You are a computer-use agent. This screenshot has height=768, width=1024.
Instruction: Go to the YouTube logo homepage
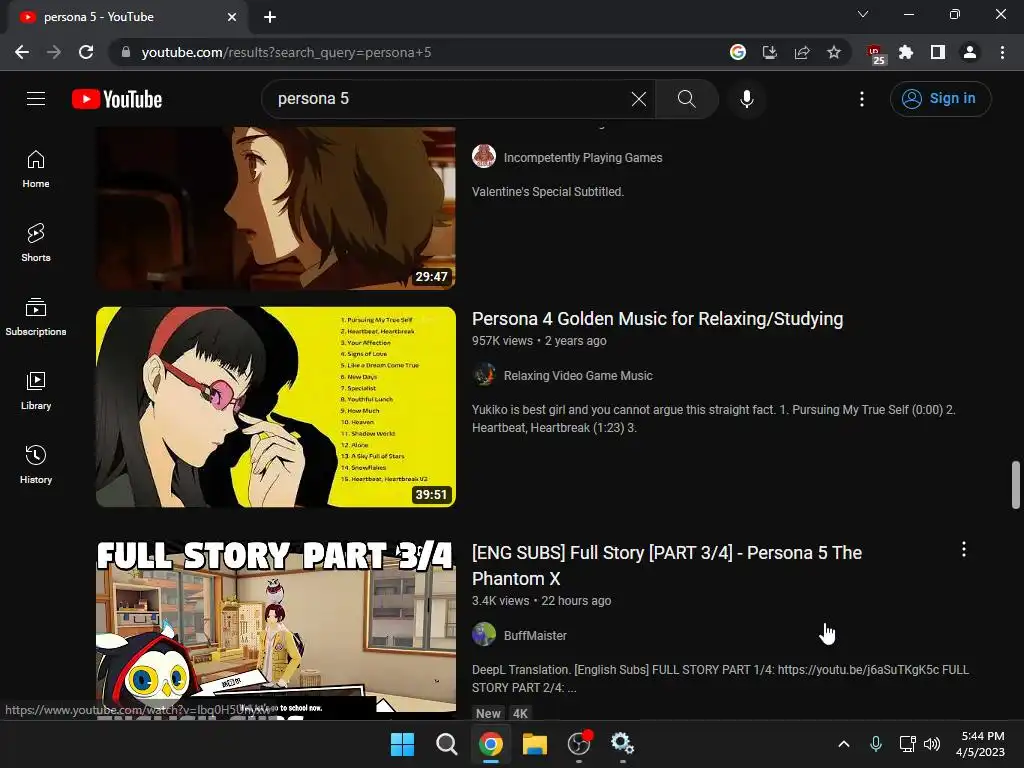(x=117, y=99)
